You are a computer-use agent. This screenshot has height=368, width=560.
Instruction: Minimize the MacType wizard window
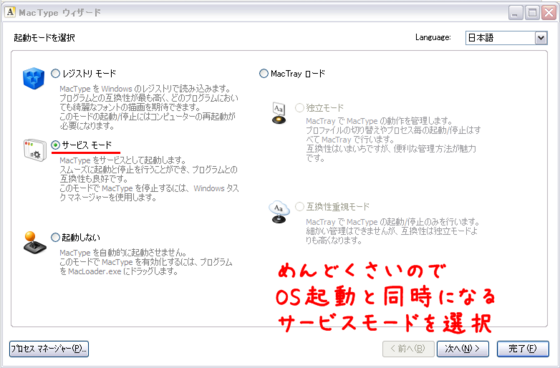[515, 13]
